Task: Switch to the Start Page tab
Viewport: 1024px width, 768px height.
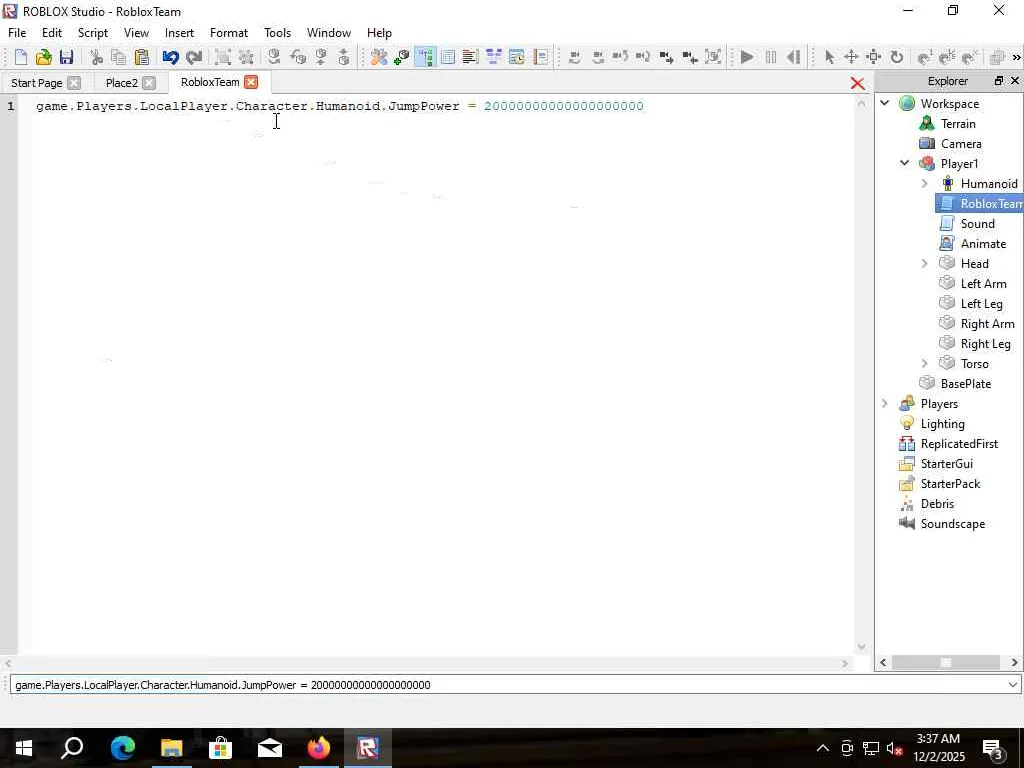Action: coord(37,82)
